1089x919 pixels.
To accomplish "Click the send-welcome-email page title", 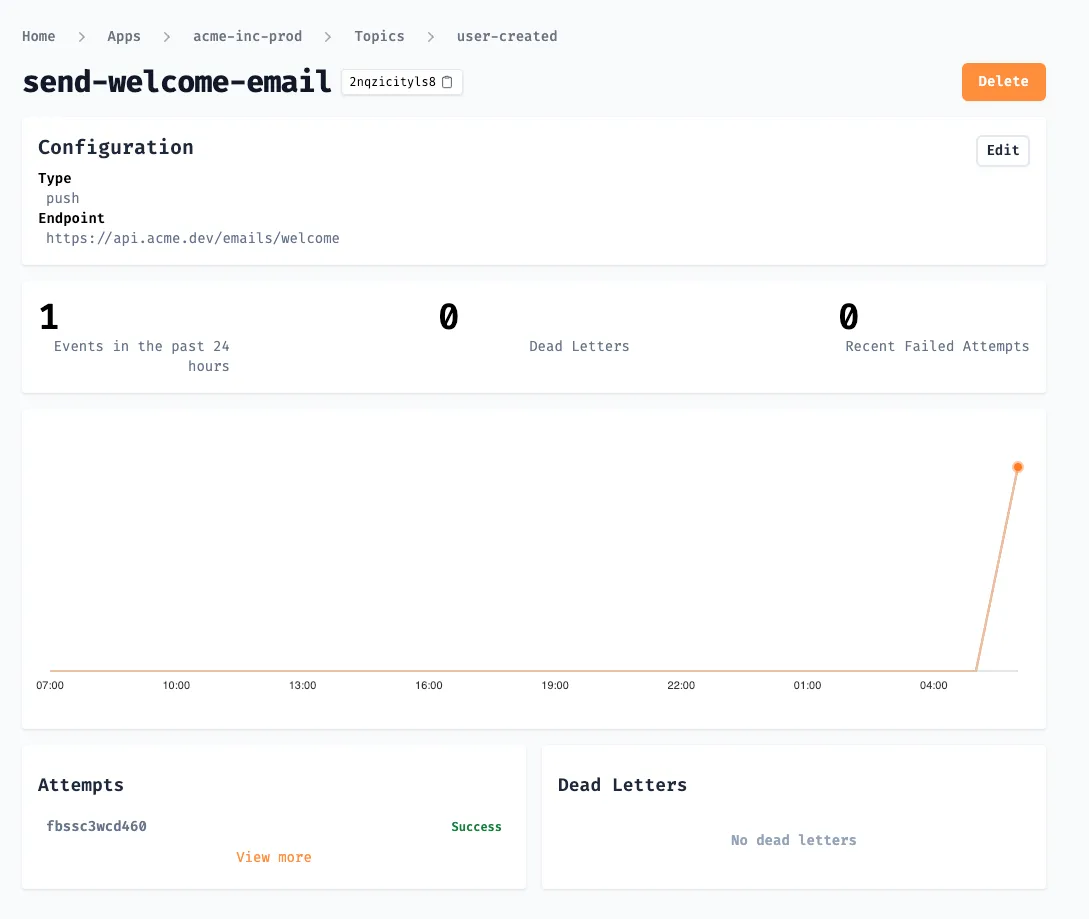I will click(x=176, y=82).
